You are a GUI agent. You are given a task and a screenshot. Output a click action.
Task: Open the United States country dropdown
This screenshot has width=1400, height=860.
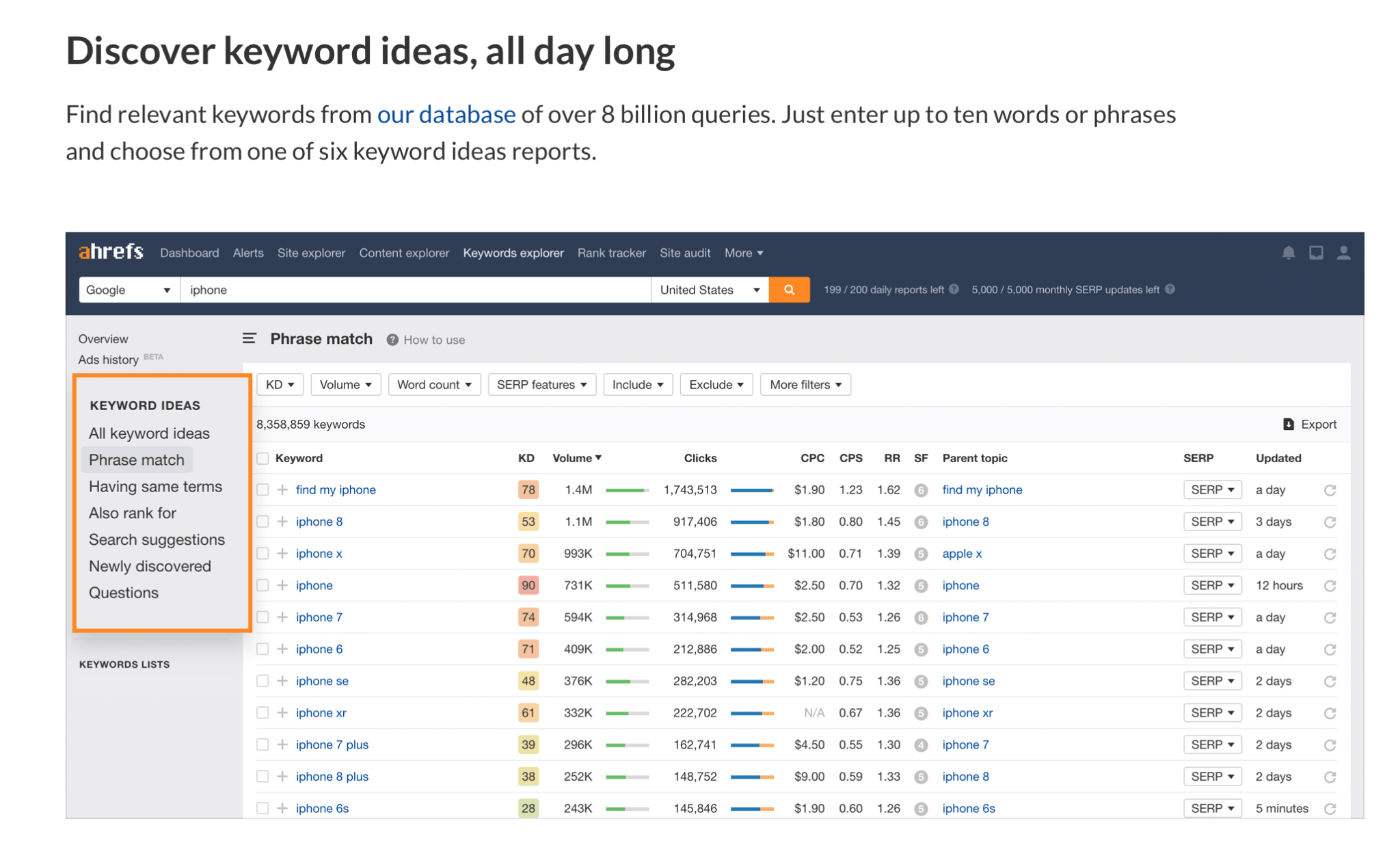(x=710, y=290)
